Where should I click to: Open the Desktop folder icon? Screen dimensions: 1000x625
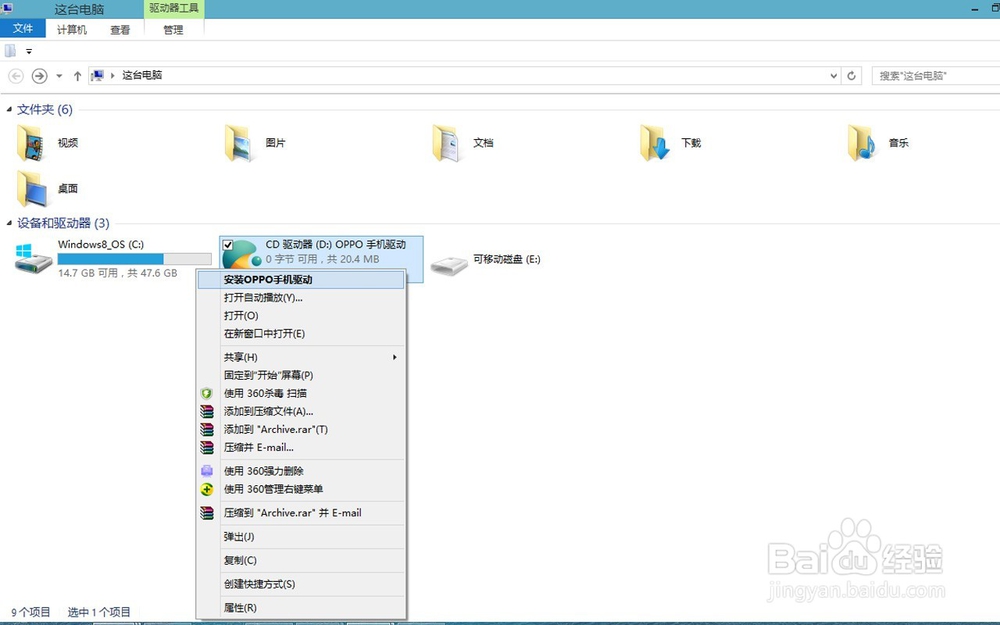(x=32, y=189)
